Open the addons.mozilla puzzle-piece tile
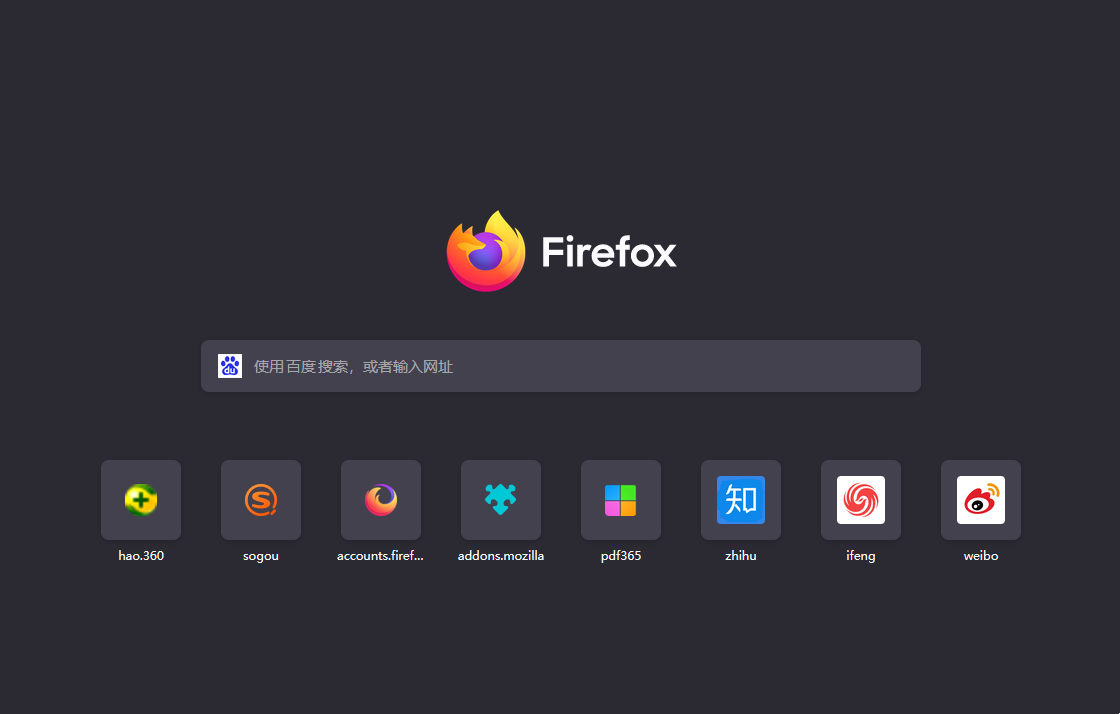Image resolution: width=1120 pixels, height=714 pixels. point(501,500)
